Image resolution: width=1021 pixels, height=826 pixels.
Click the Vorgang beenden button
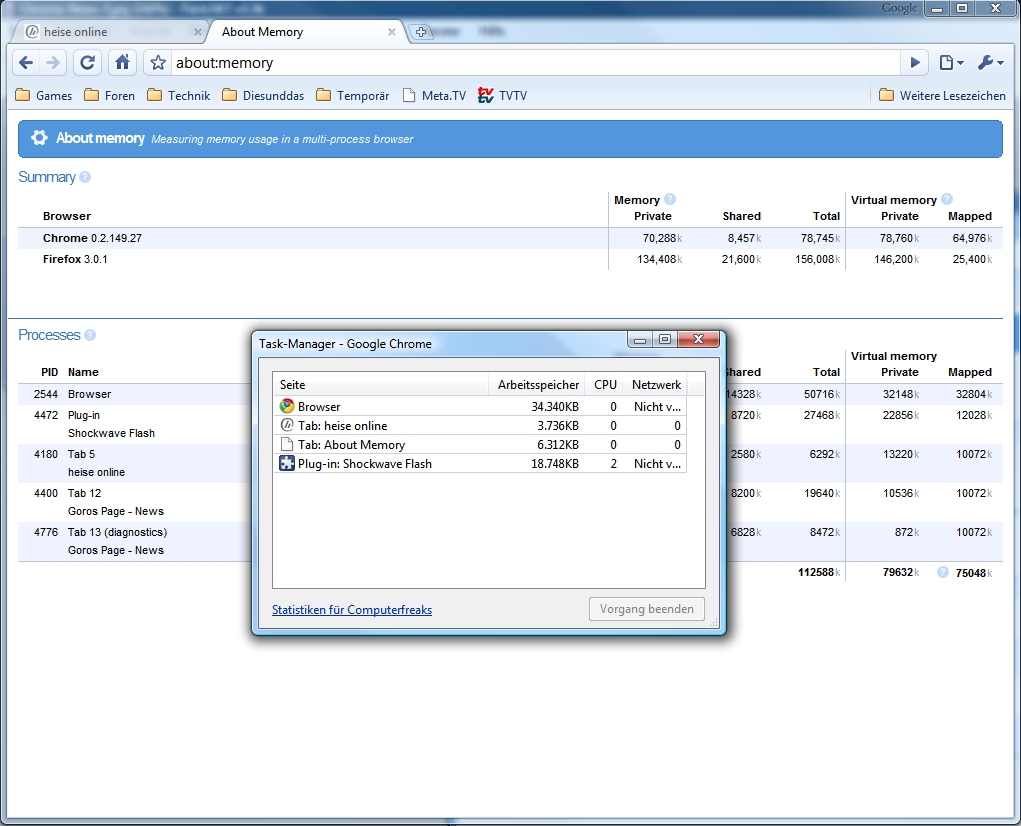(647, 609)
